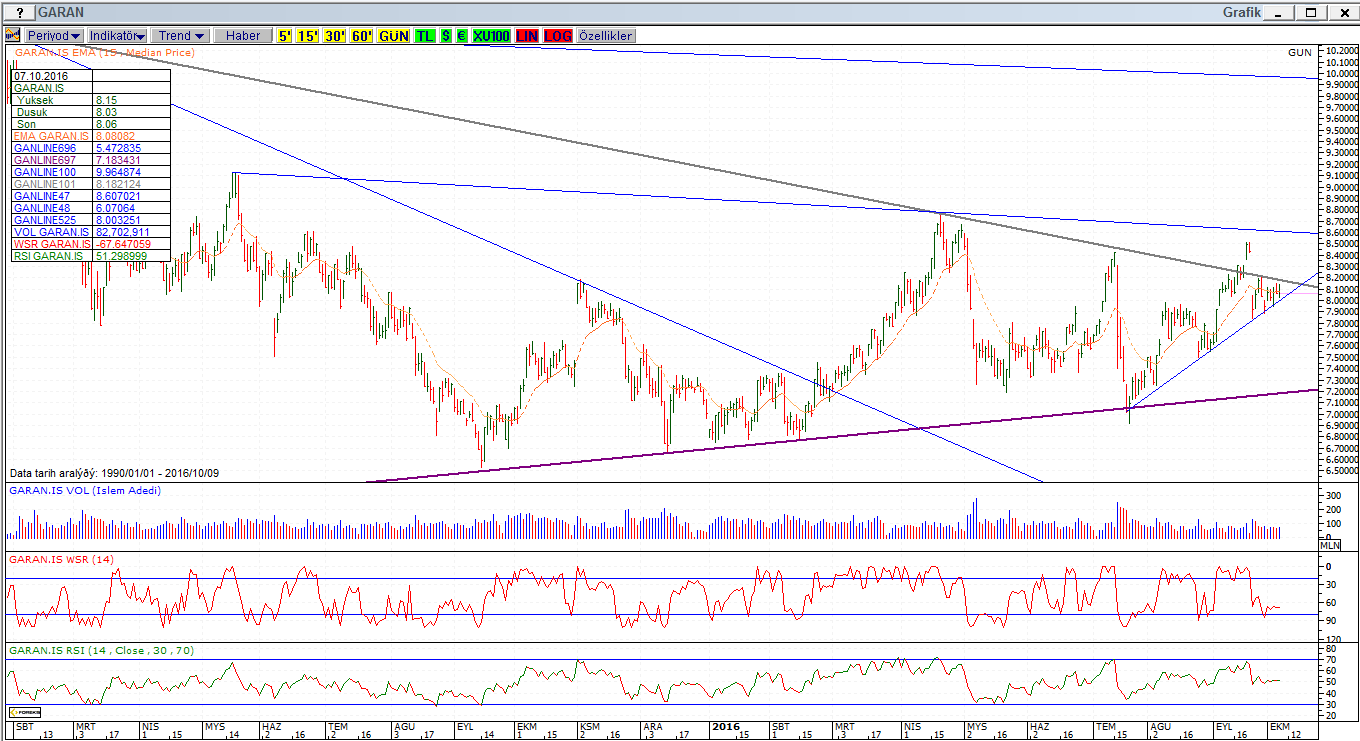
Task: Select the 15-minute period button
Action: [x=308, y=35]
